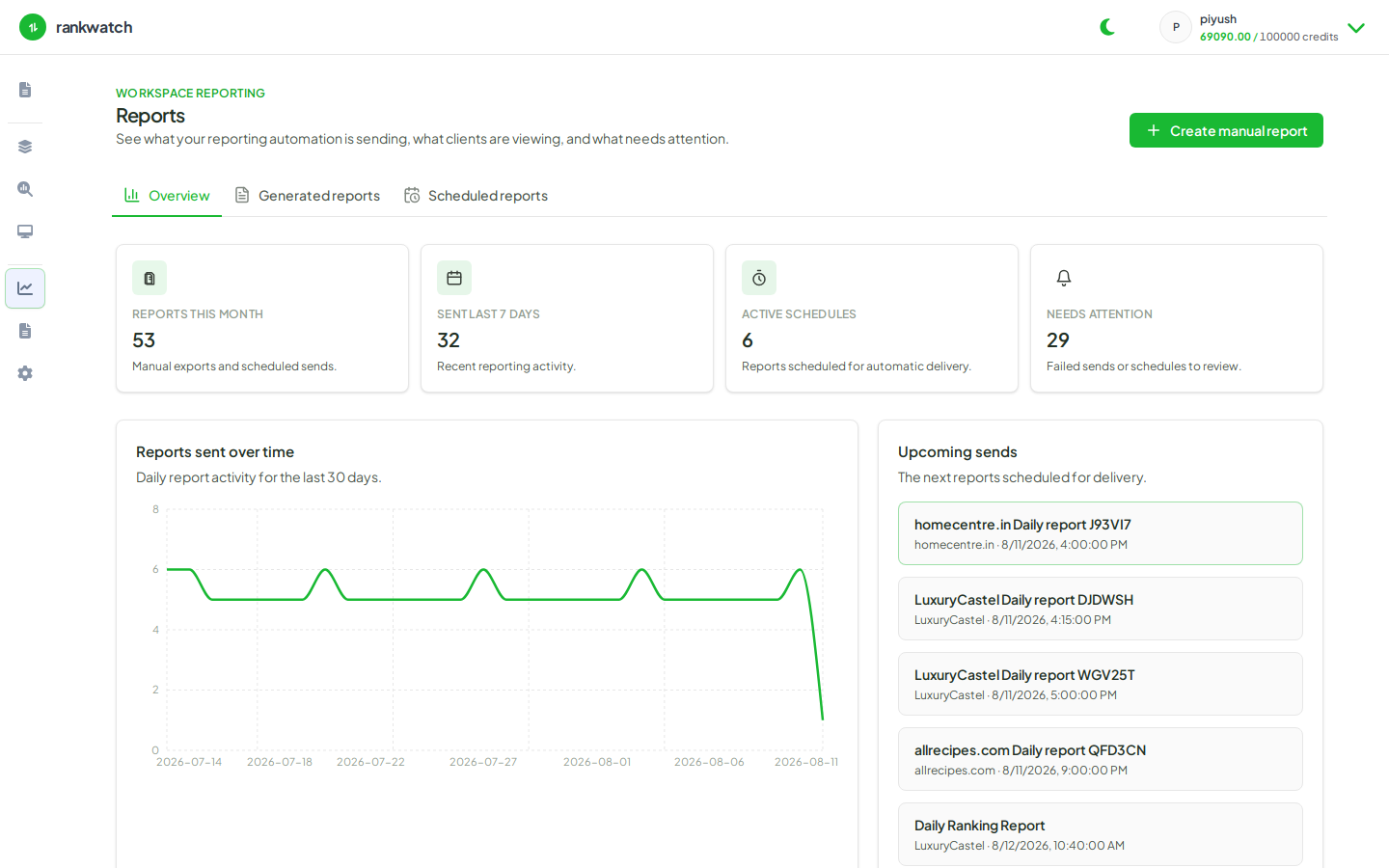1389x868 pixels.
Task: Click the 2026-07-22 chart axis label
Action: (370, 762)
